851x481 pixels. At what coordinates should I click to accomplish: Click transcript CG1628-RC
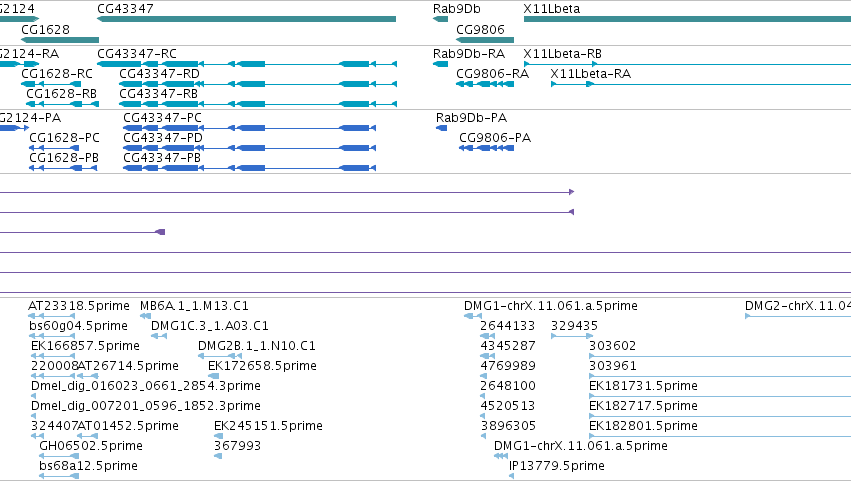[51, 84]
